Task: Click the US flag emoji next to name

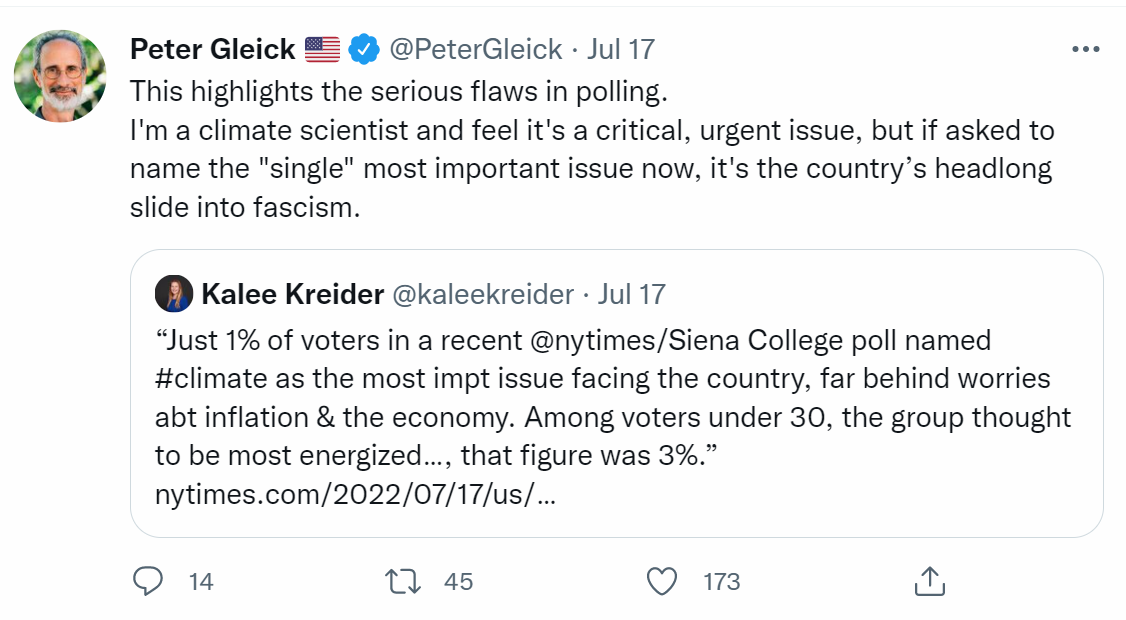Action: pos(322,50)
